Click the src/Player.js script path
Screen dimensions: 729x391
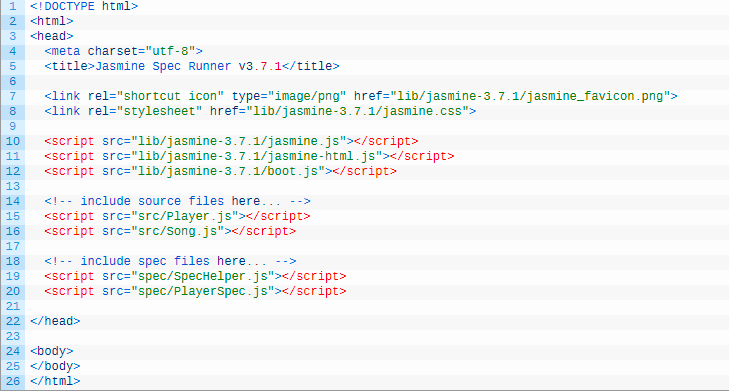point(188,216)
